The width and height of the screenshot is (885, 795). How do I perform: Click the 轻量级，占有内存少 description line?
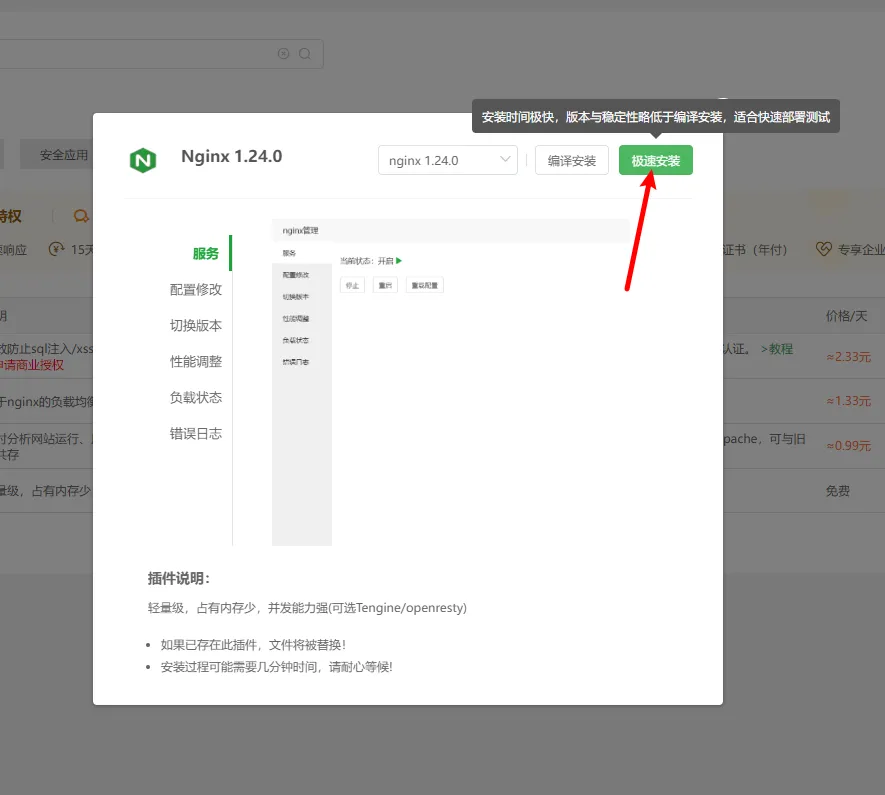tap(307, 608)
